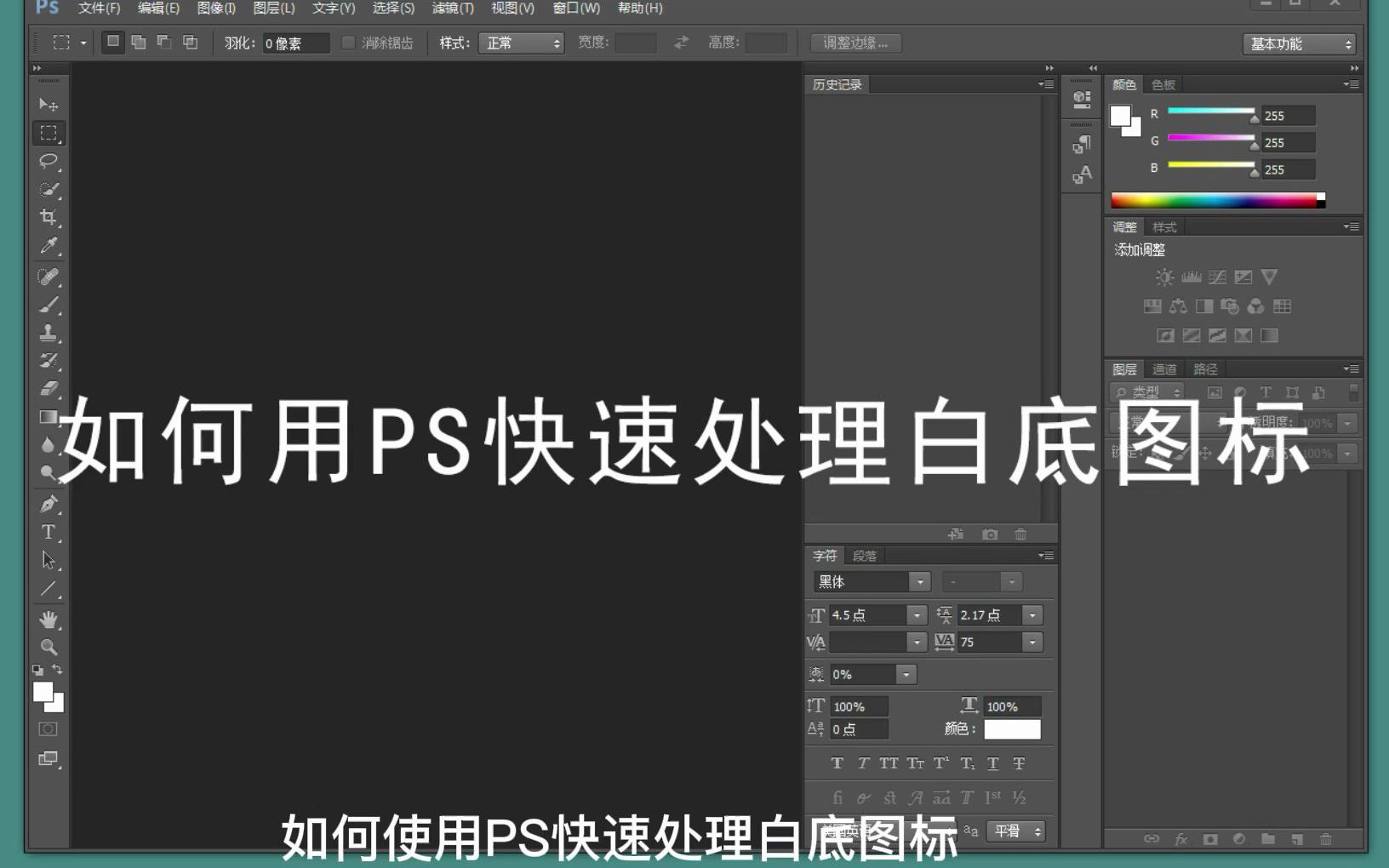Open the tool preset picker arrow
Image resolution: width=1389 pixels, height=868 pixels.
83,43
